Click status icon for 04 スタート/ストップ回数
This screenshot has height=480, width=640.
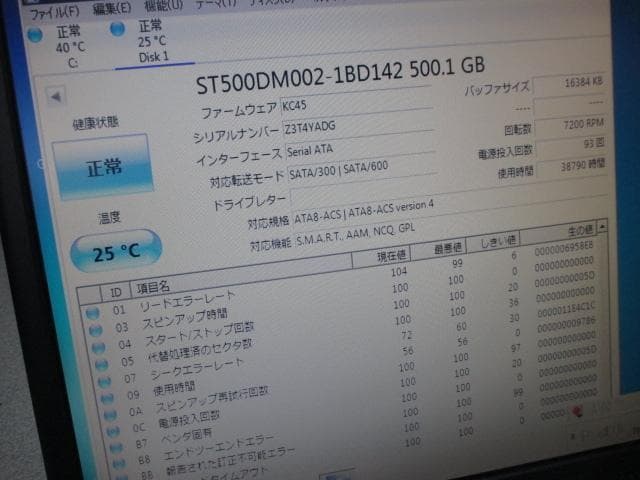tap(99, 348)
